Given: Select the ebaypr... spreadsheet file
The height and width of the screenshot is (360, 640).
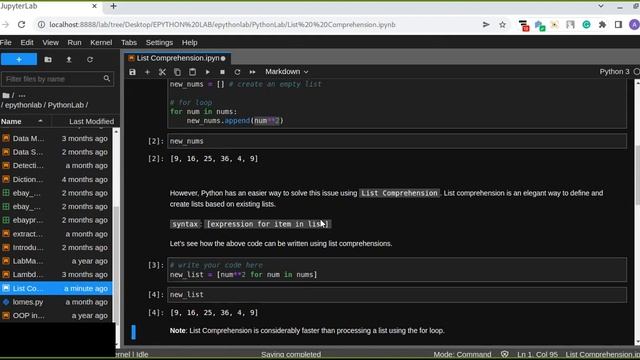Looking at the screenshot, I should pos(56,220).
